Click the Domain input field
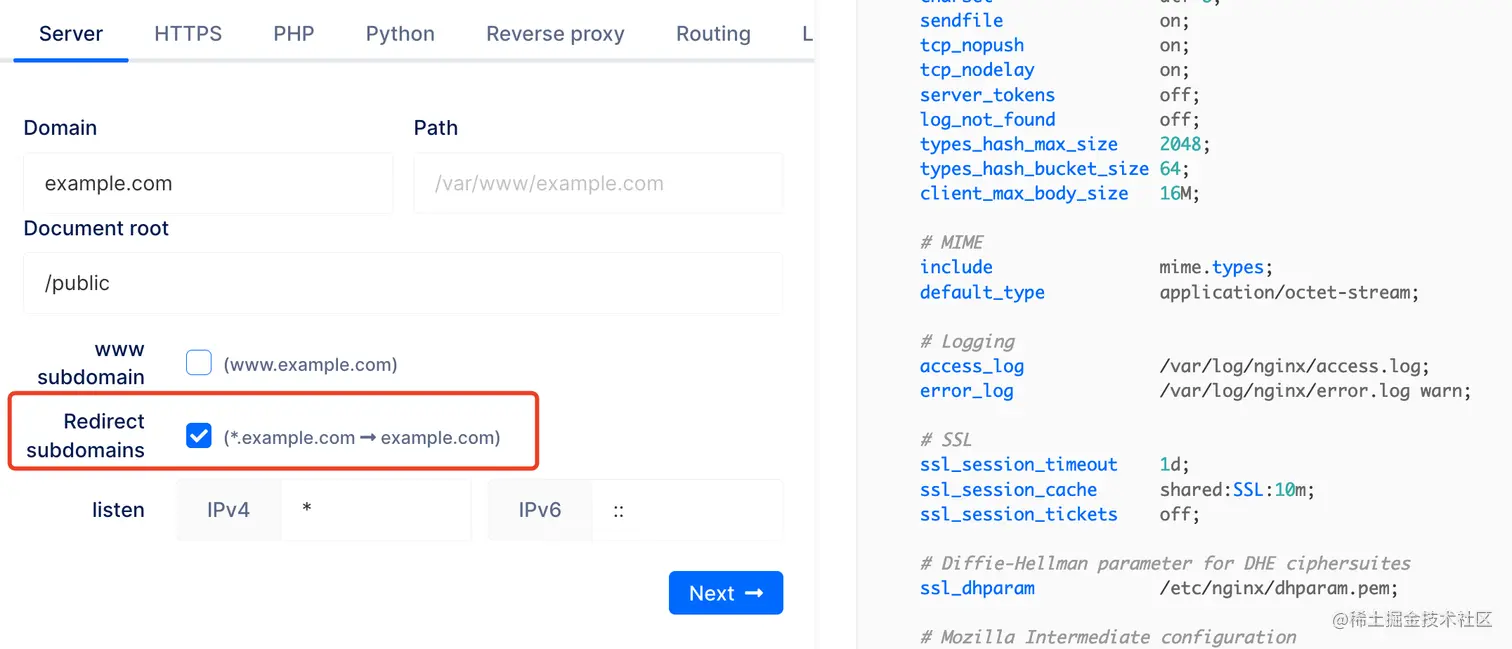 208,183
